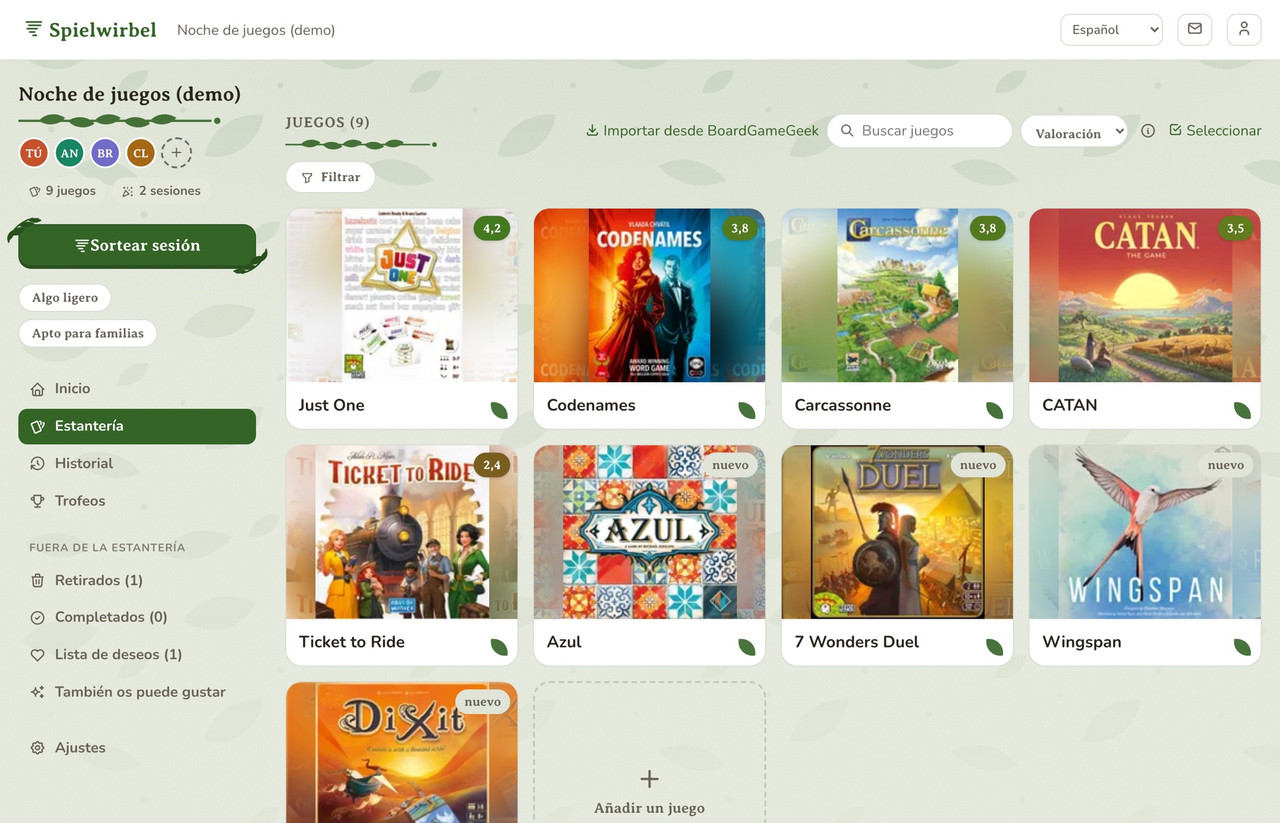This screenshot has height=823, width=1280.
Task: Click the AN player avatar
Action: [x=69, y=153]
